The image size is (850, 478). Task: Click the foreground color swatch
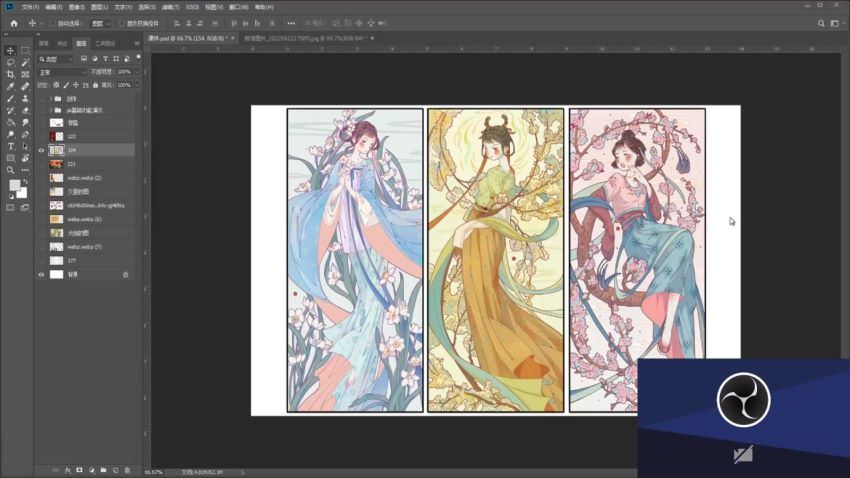point(15,185)
